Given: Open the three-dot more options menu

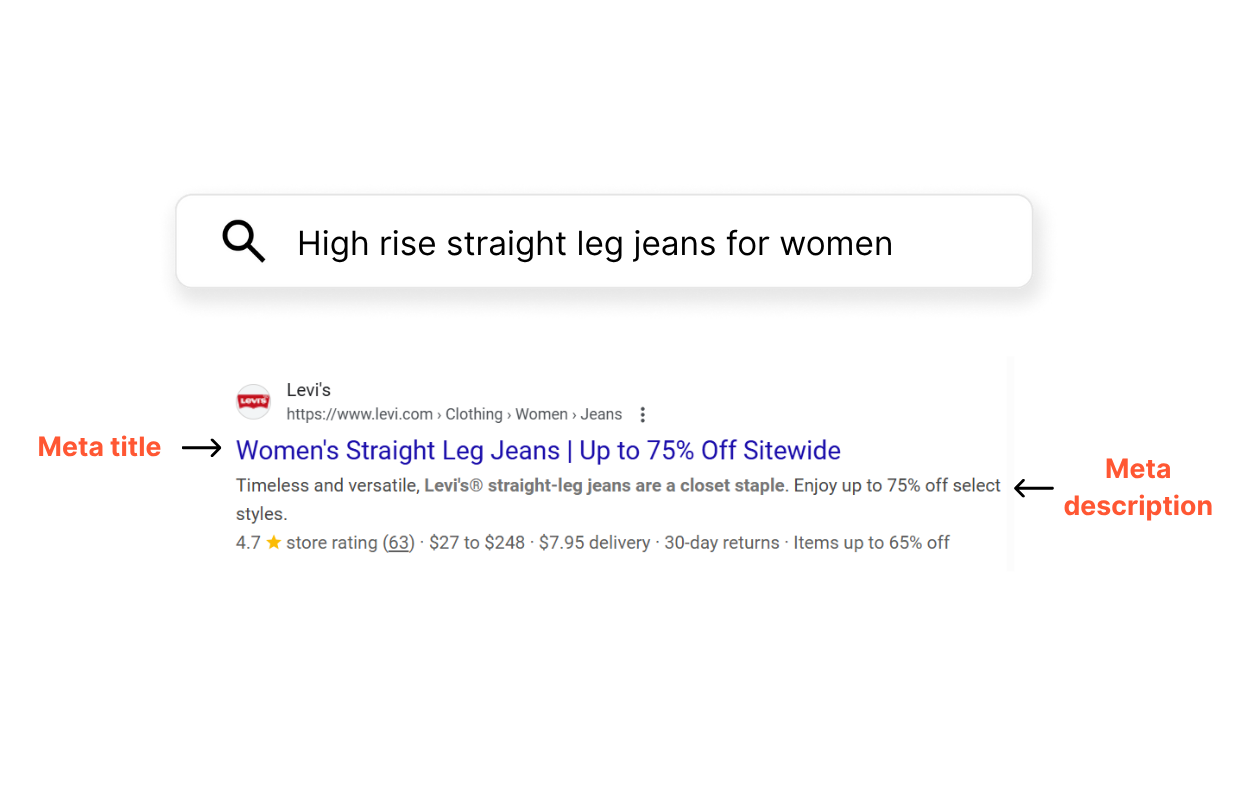Looking at the screenshot, I should [x=643, y=414].
